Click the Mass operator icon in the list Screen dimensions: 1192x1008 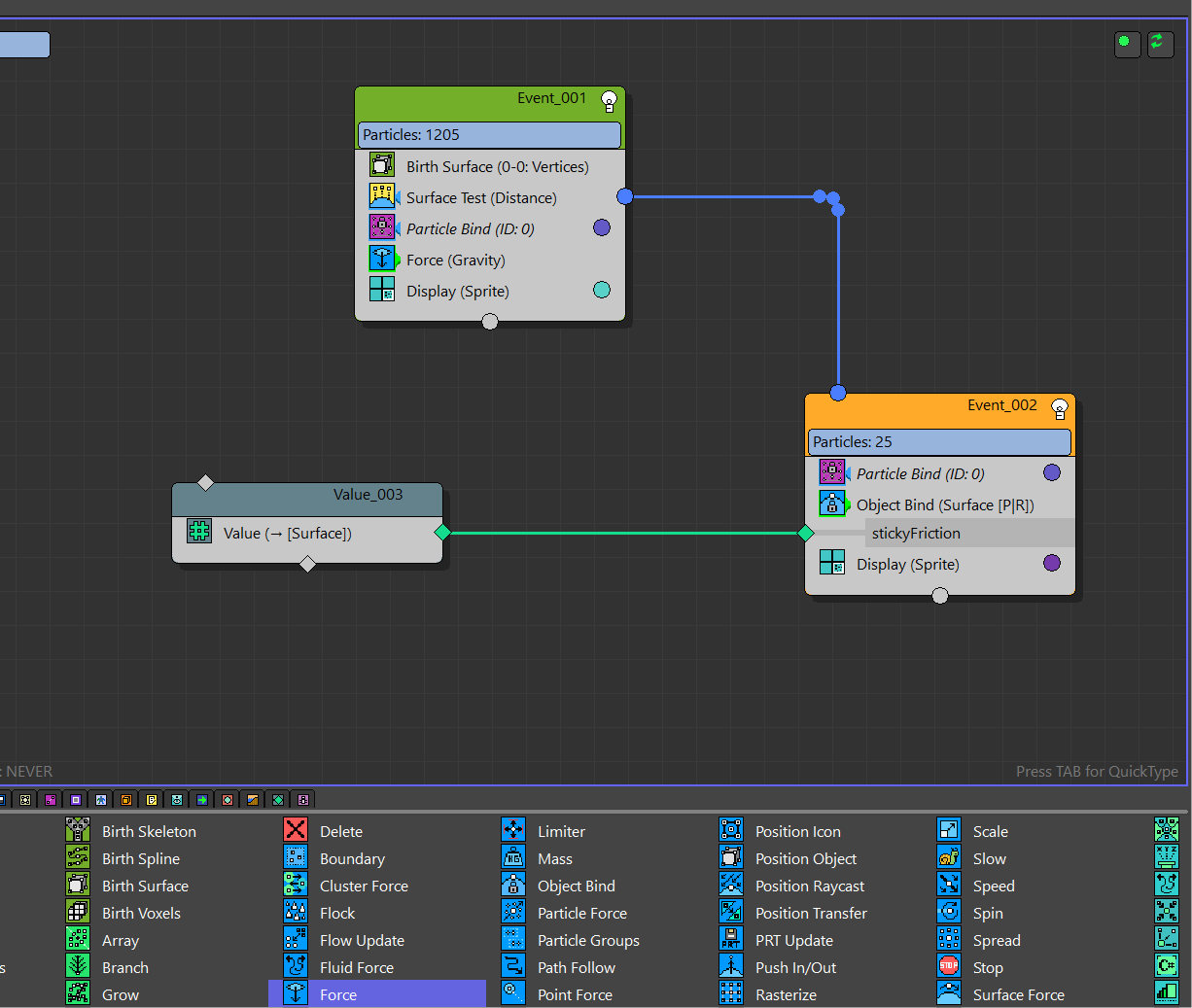click(513, 857)
